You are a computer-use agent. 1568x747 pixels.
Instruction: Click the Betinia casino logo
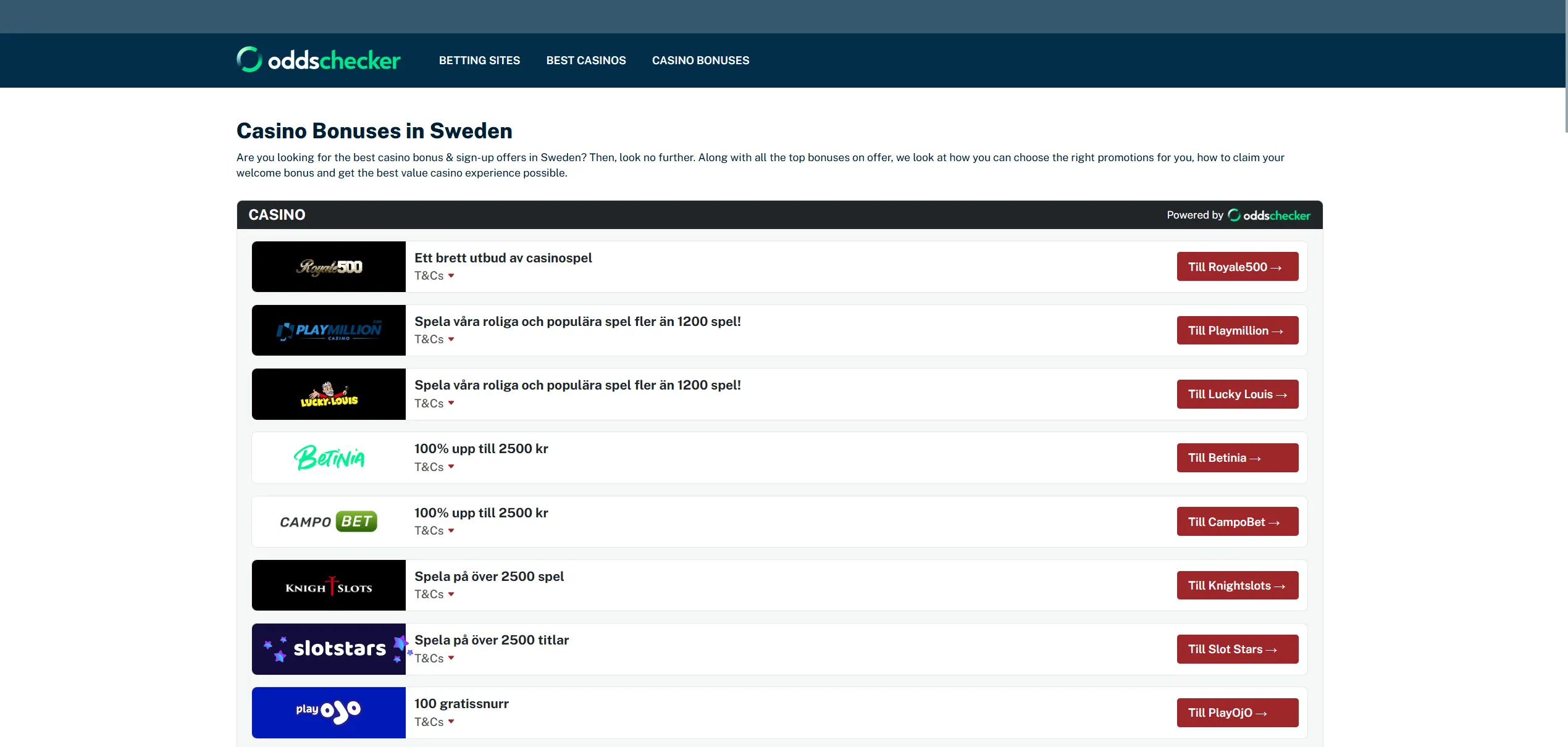click(x=329, y=457)
